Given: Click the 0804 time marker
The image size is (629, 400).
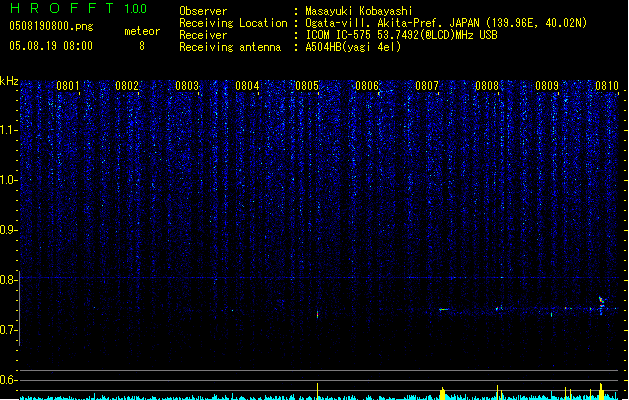Looking at the screenshot, I should [247, 86].
